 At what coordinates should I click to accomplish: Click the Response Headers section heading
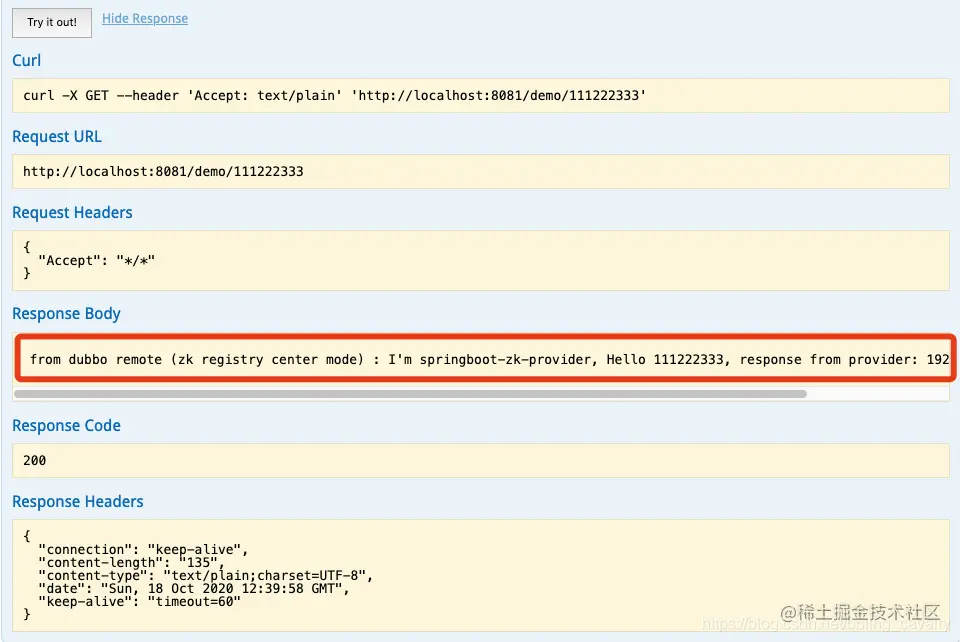(78, 501)
